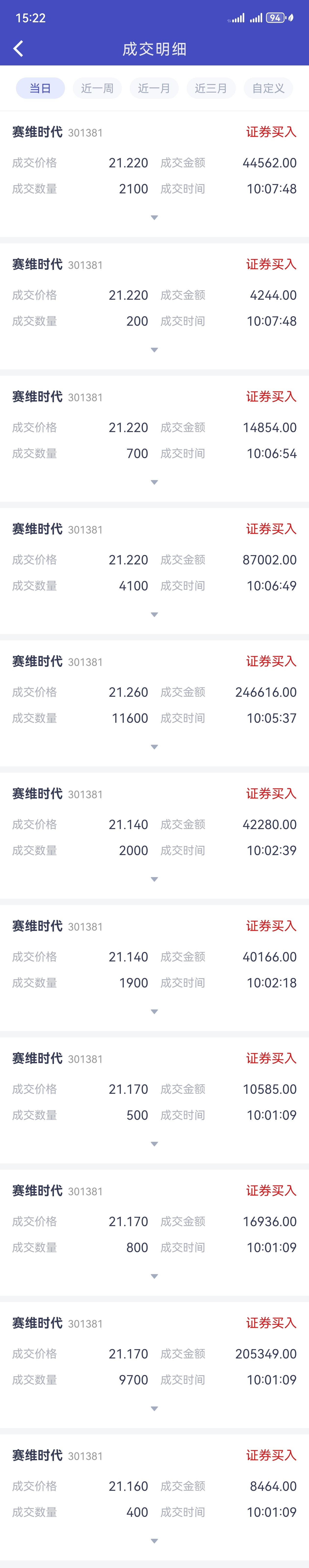This screenshot has height=1568, width=309.
Task: Tap the back arrow icon
Action: point(18,49)
